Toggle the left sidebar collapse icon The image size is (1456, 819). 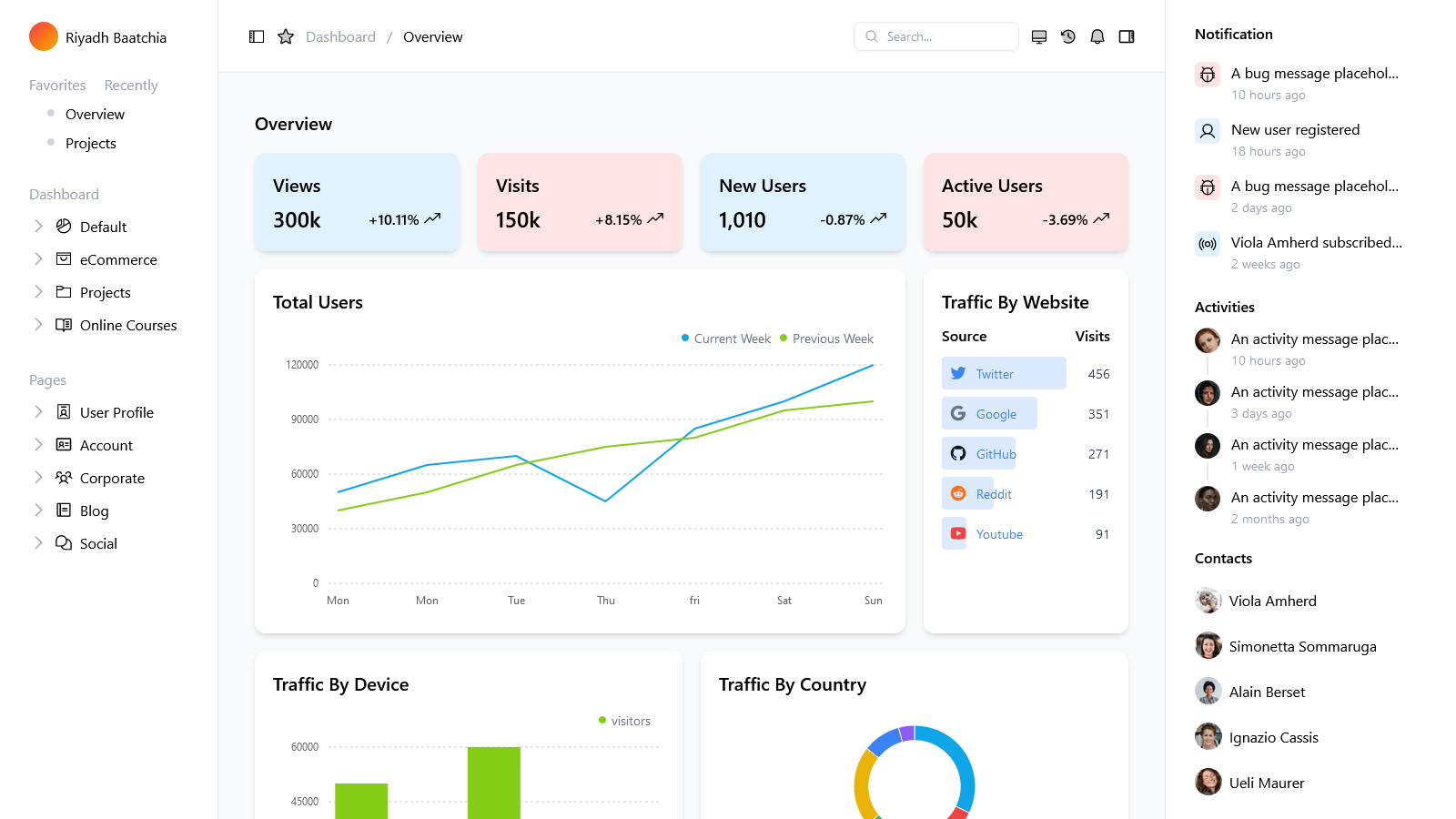pyautogui.click(x=256, y=36)
